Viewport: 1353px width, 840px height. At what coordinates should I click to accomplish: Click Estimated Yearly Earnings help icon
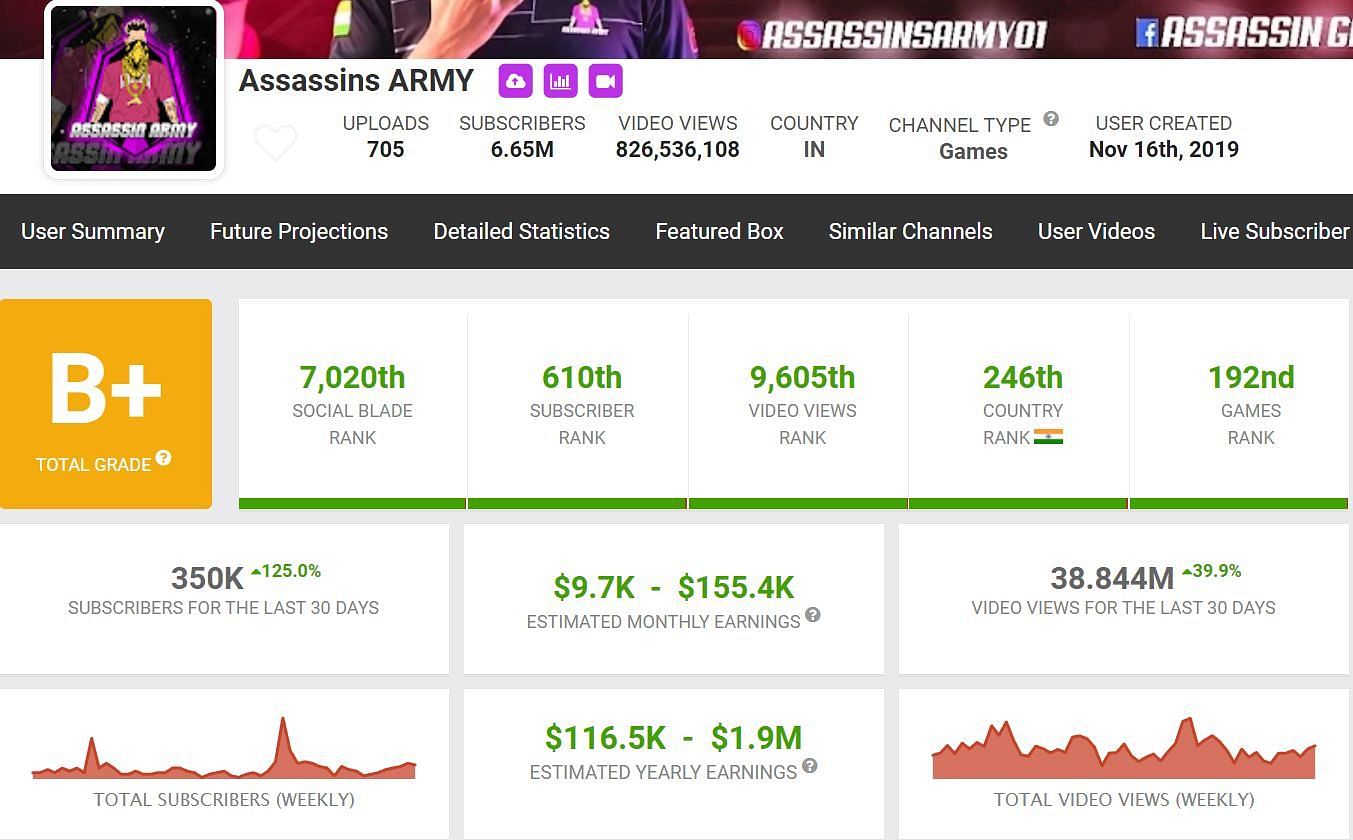(810, 766)
